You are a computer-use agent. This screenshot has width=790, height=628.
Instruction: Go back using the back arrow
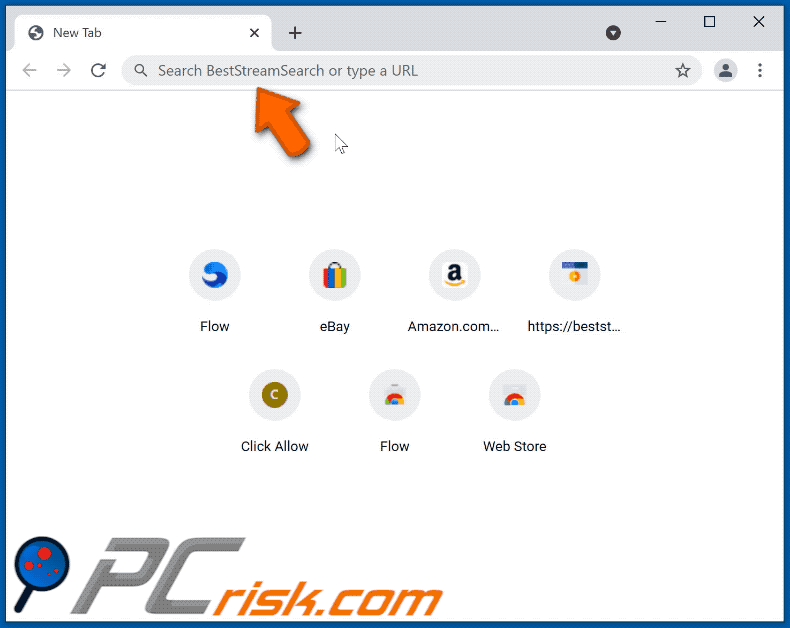[30, 70]
